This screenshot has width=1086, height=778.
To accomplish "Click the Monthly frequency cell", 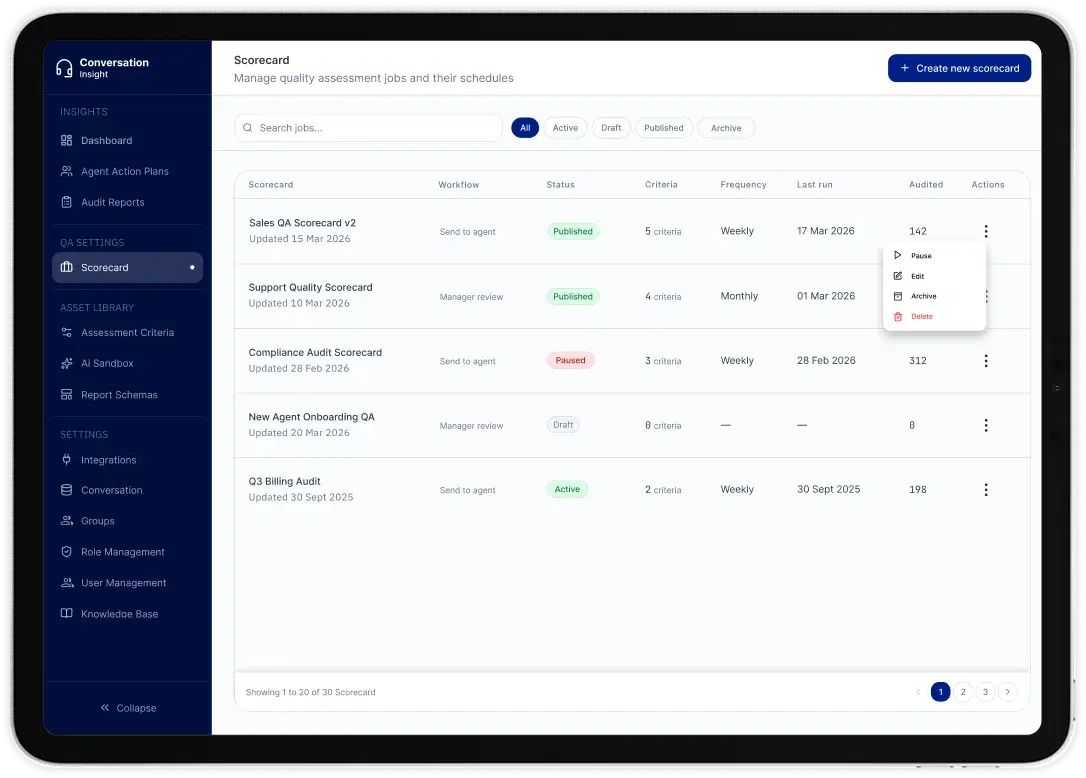I will [739, 296].
